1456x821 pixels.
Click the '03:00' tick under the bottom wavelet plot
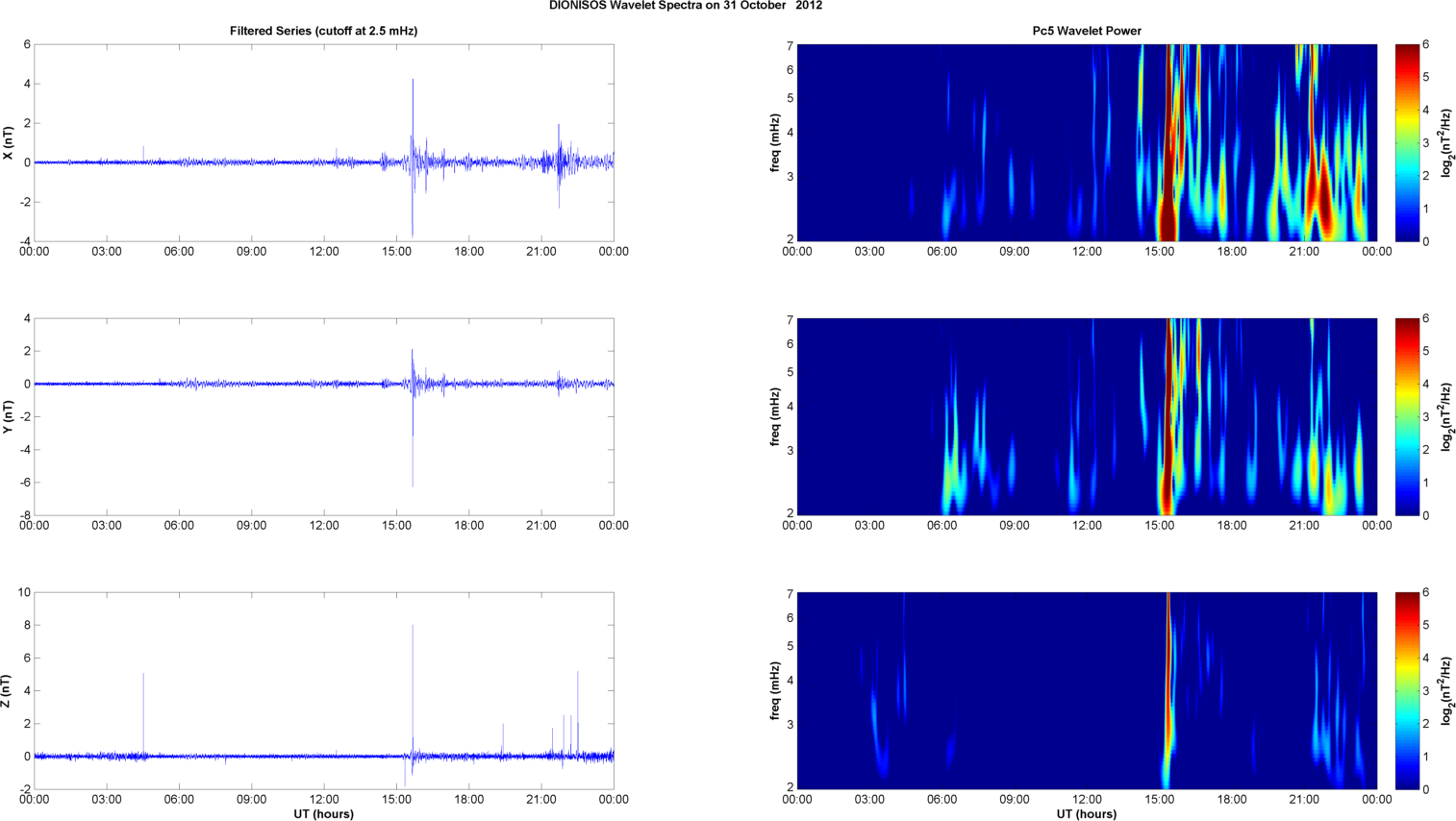tap(869, 800)
